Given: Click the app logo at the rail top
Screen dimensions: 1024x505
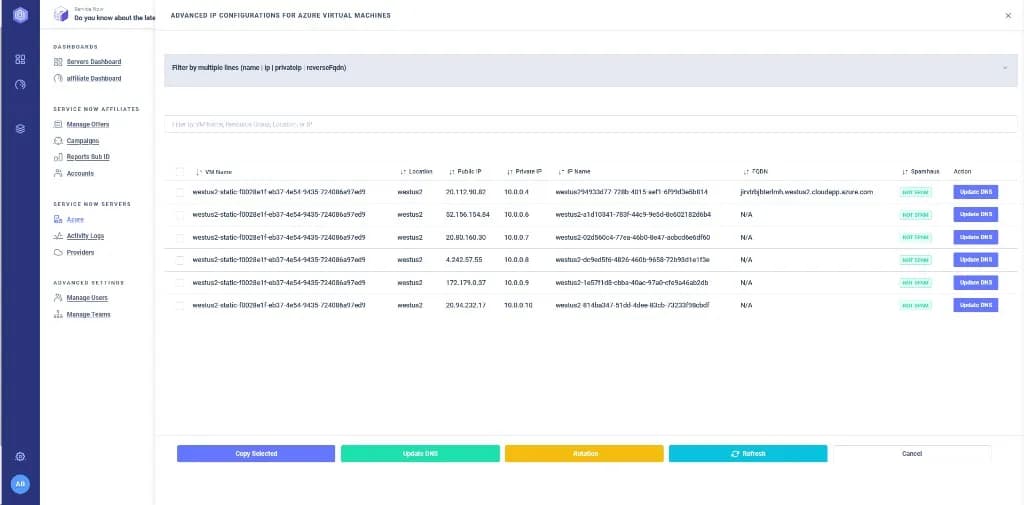Looking at the screenshot, I should 20,15.
